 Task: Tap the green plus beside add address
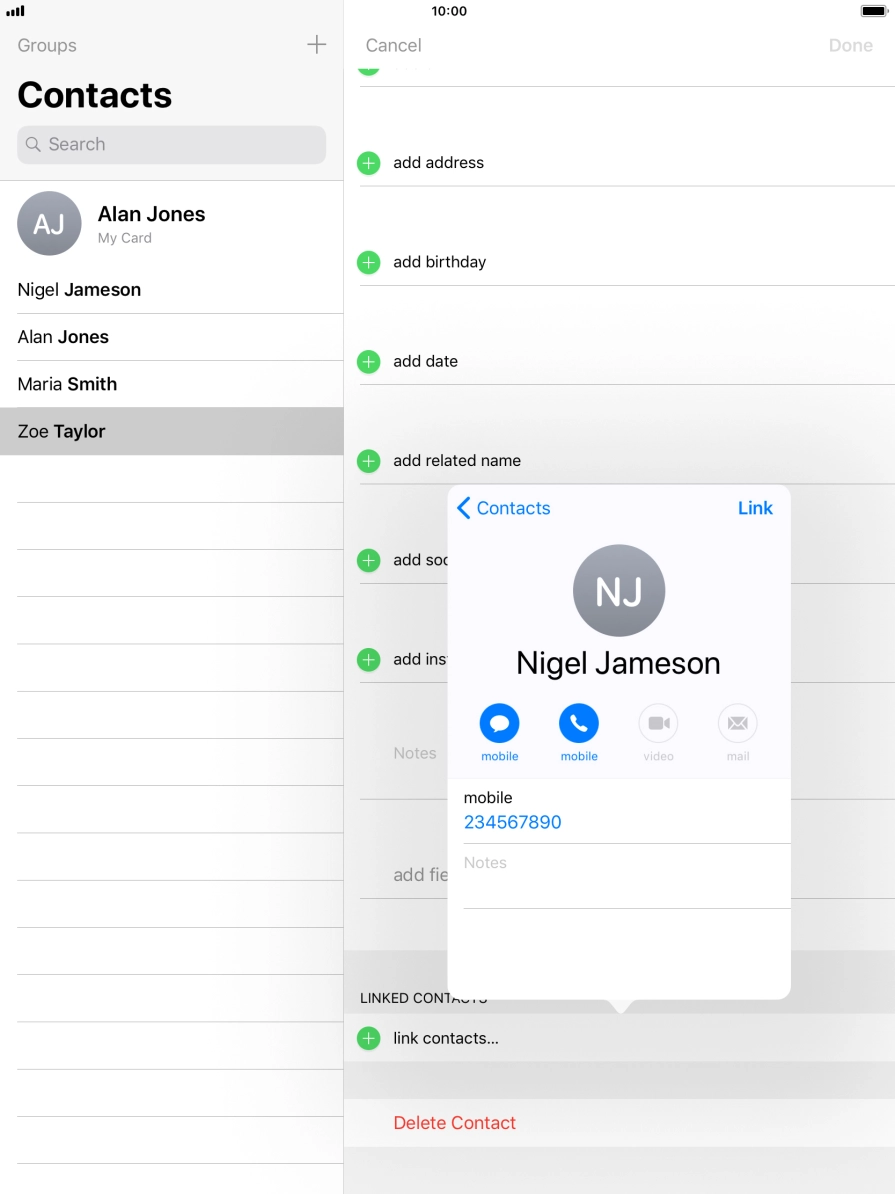[369, 163]
